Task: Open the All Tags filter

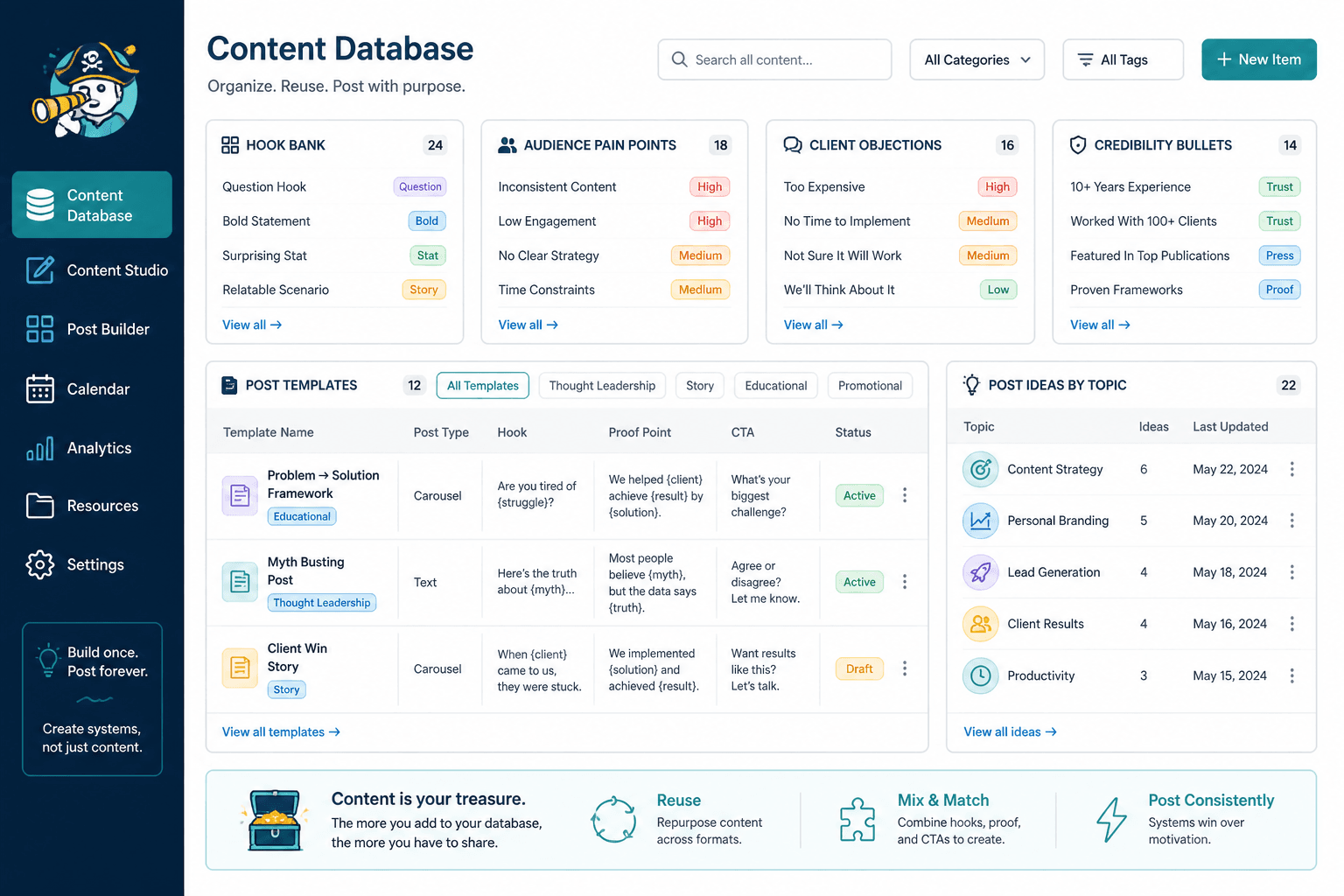Action: (x=1123, y=59)
